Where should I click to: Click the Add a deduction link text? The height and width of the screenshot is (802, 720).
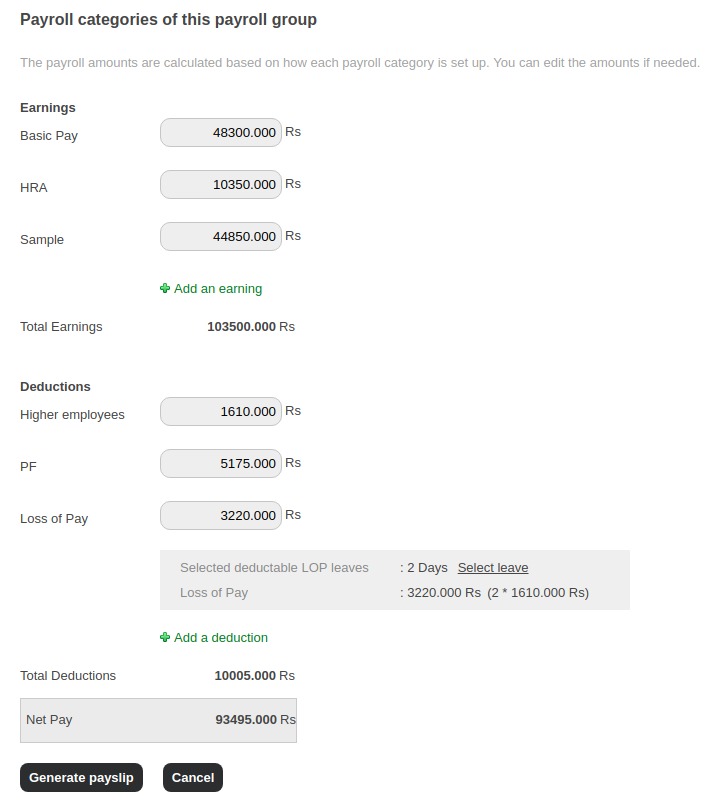221,638
